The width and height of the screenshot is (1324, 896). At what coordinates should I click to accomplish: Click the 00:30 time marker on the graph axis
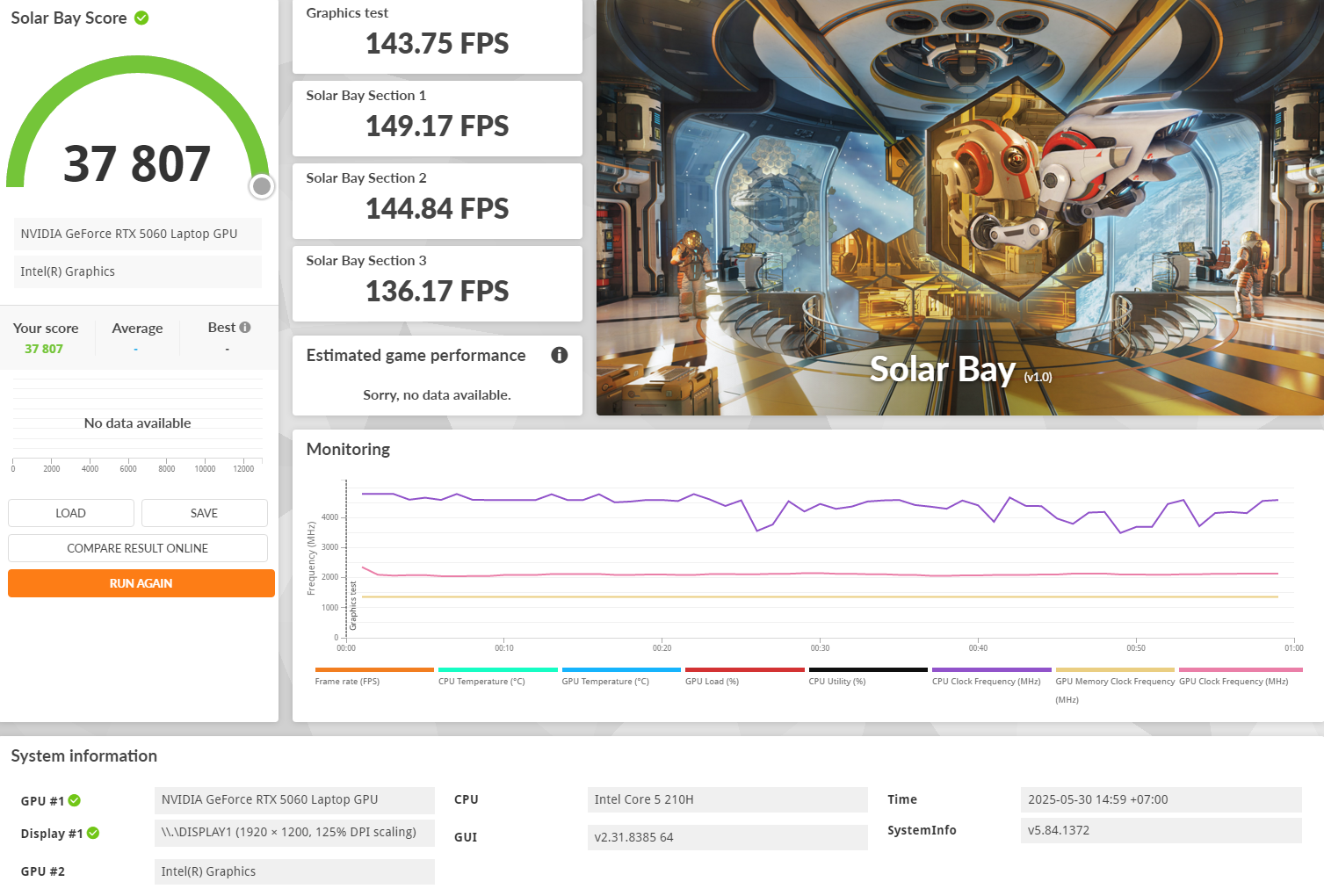tap(820, 648)
